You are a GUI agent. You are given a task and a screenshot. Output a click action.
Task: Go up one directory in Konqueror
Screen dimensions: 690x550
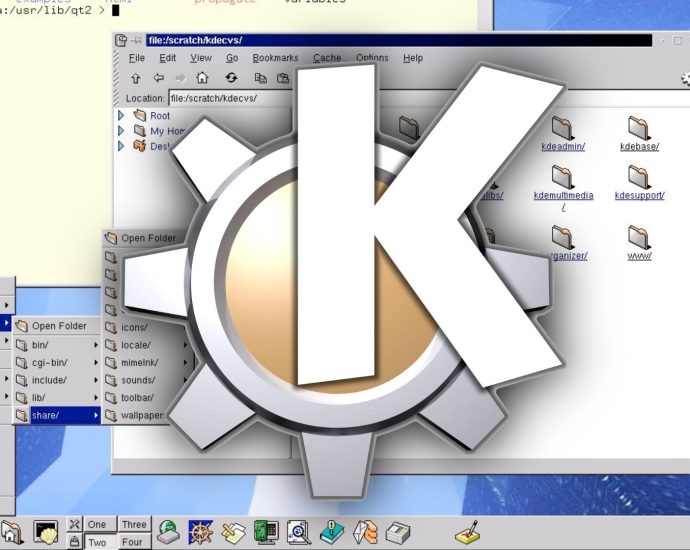point(136,79)
